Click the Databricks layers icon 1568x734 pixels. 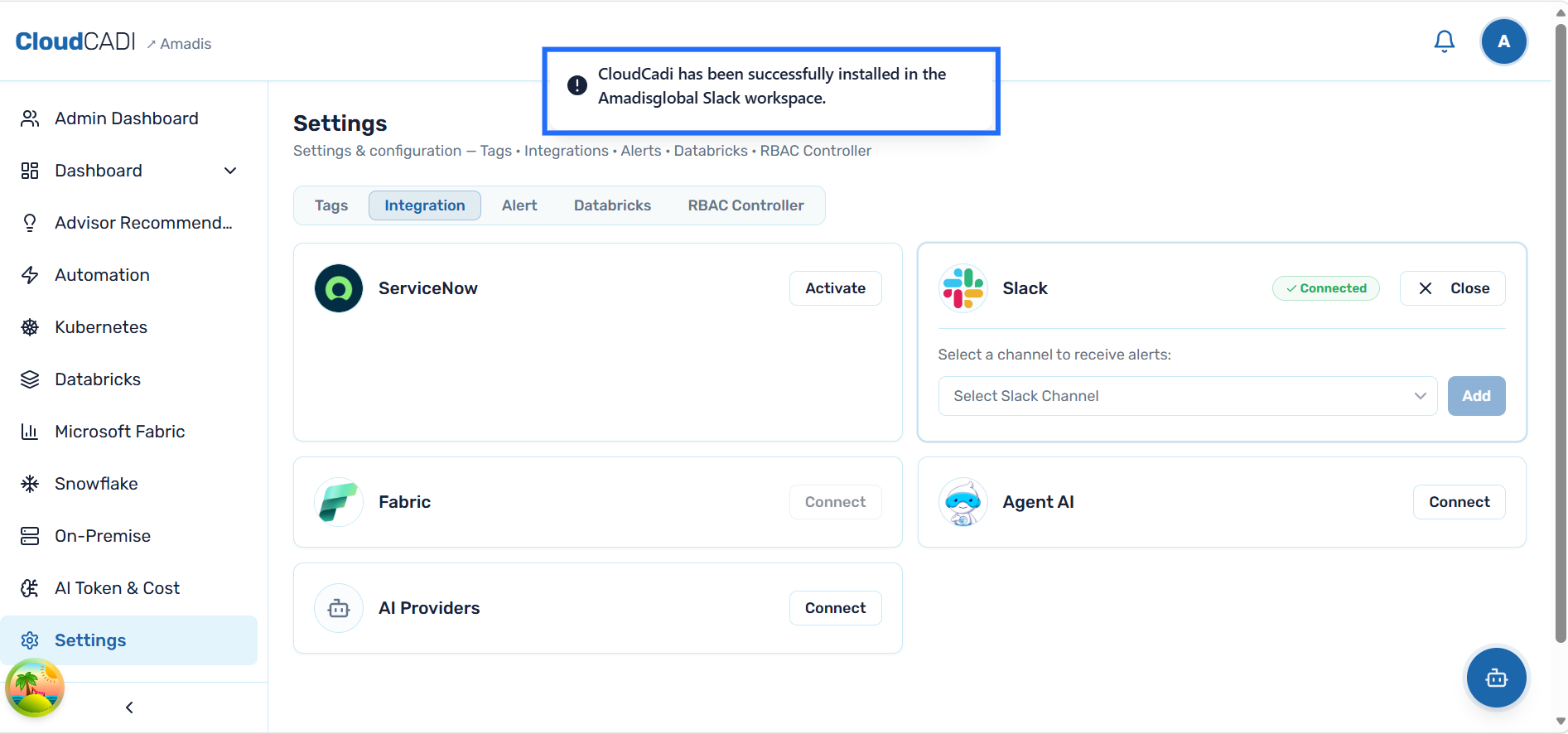point(30,379)
